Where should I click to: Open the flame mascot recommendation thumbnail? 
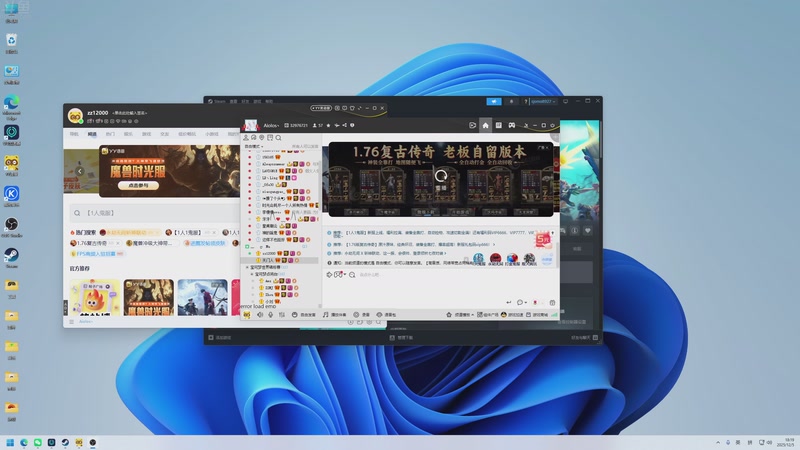pyautogui.click(x=95, y=297)
